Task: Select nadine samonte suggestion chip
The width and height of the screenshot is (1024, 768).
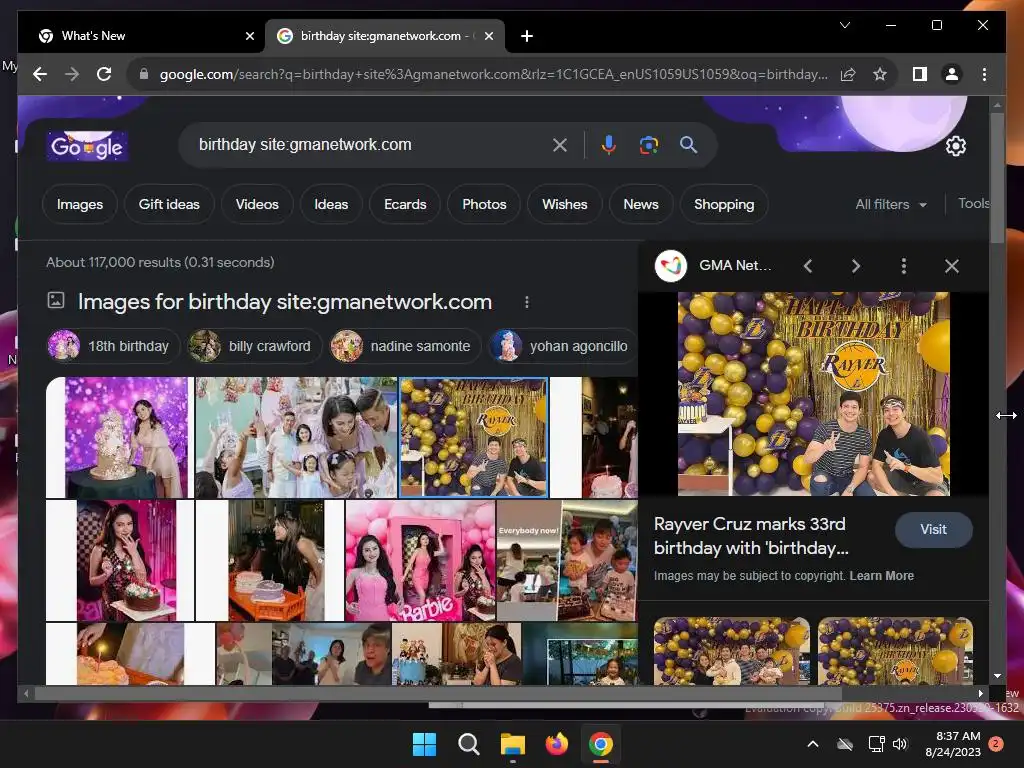Action: point(406,346)
